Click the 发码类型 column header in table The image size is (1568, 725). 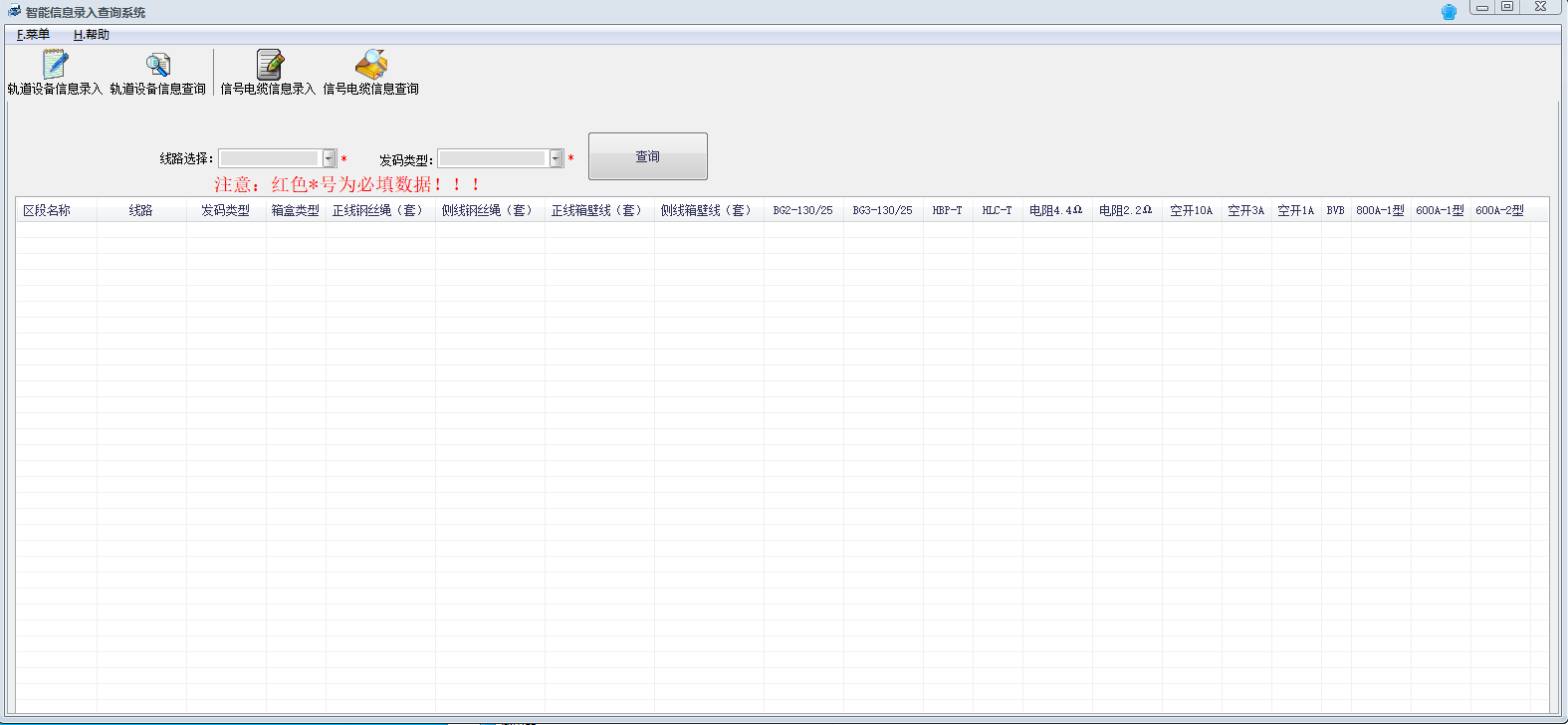tap(226, 210)
